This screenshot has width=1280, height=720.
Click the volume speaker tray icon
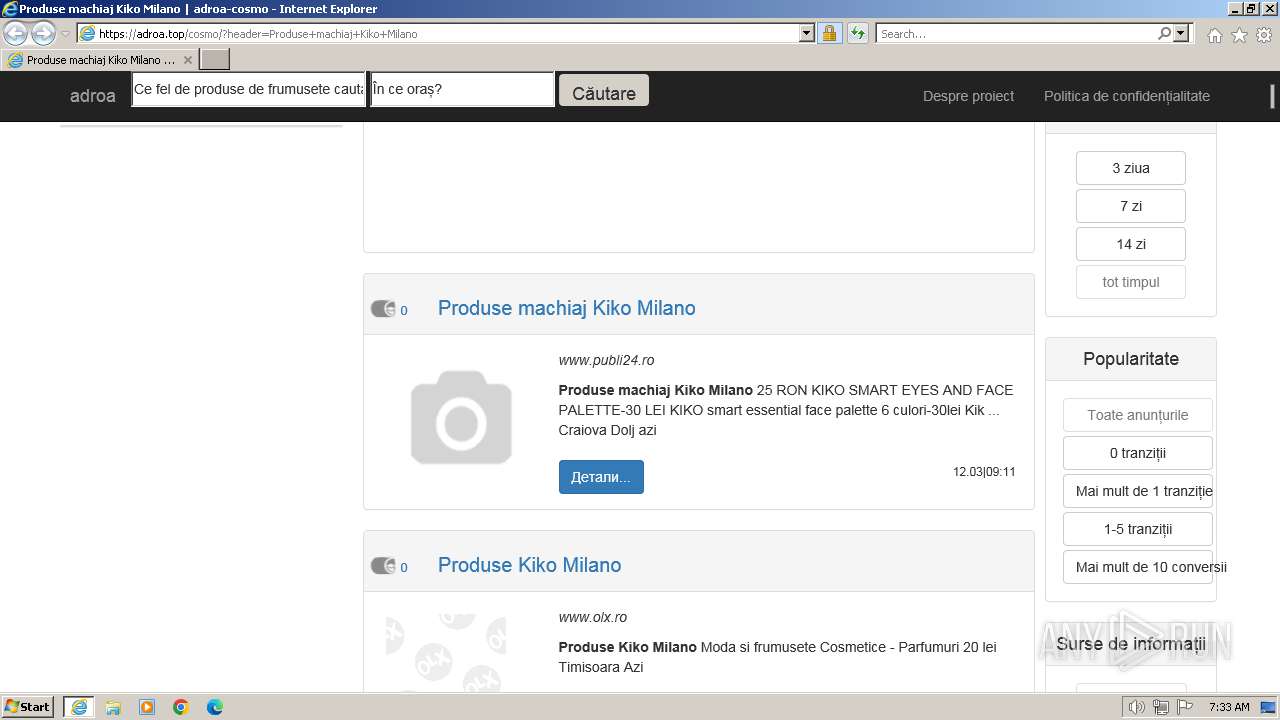pyautogui.click(x=1137, y=707)
